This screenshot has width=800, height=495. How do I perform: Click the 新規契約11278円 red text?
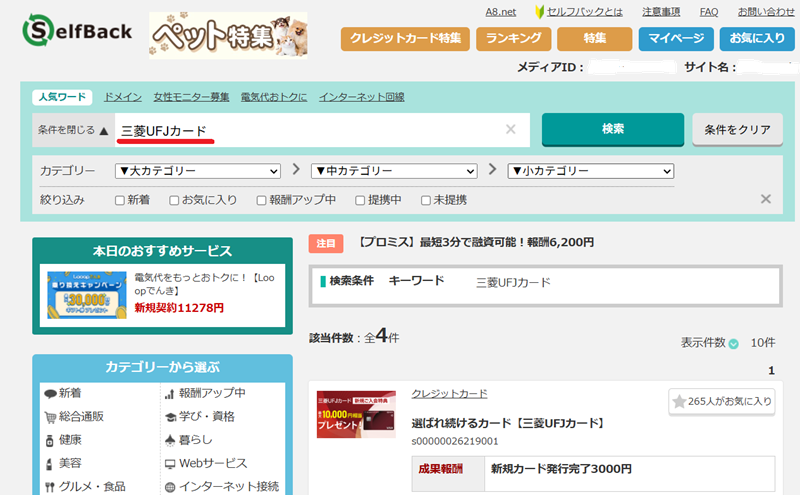pos(179,308)
